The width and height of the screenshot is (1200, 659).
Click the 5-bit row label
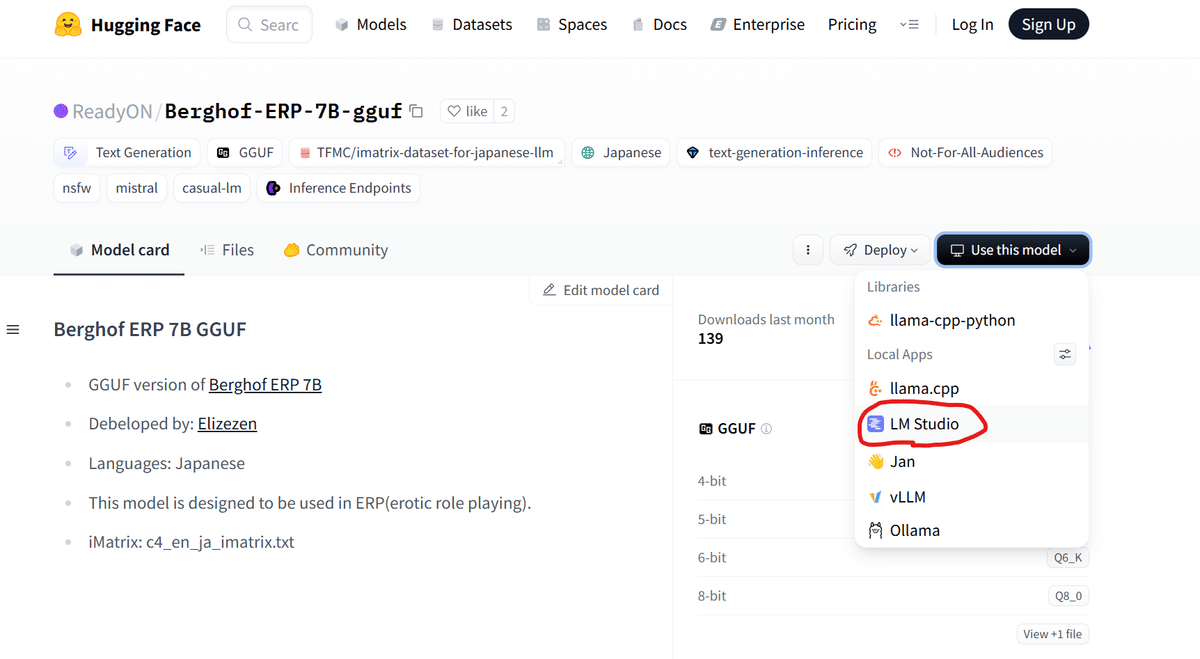tap(712, 519)
